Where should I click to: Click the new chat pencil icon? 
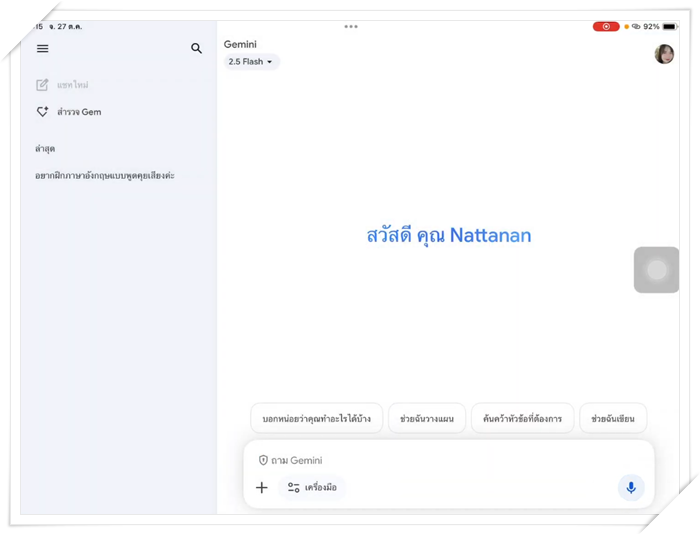42,85
